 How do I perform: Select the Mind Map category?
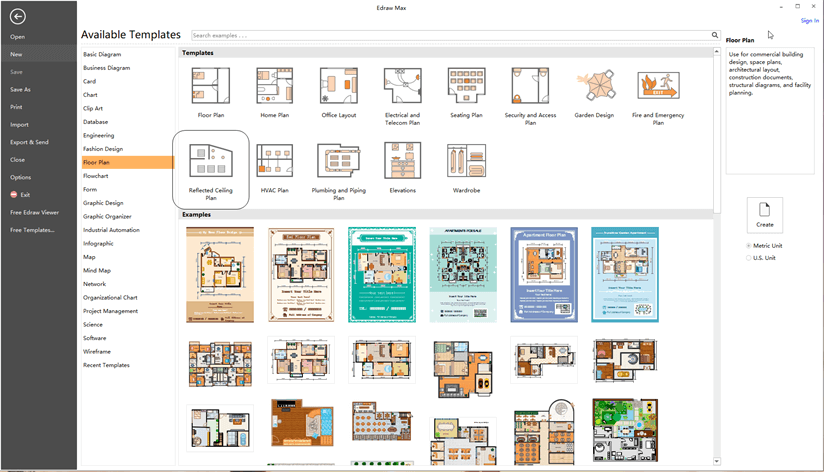tap(97, 271)
